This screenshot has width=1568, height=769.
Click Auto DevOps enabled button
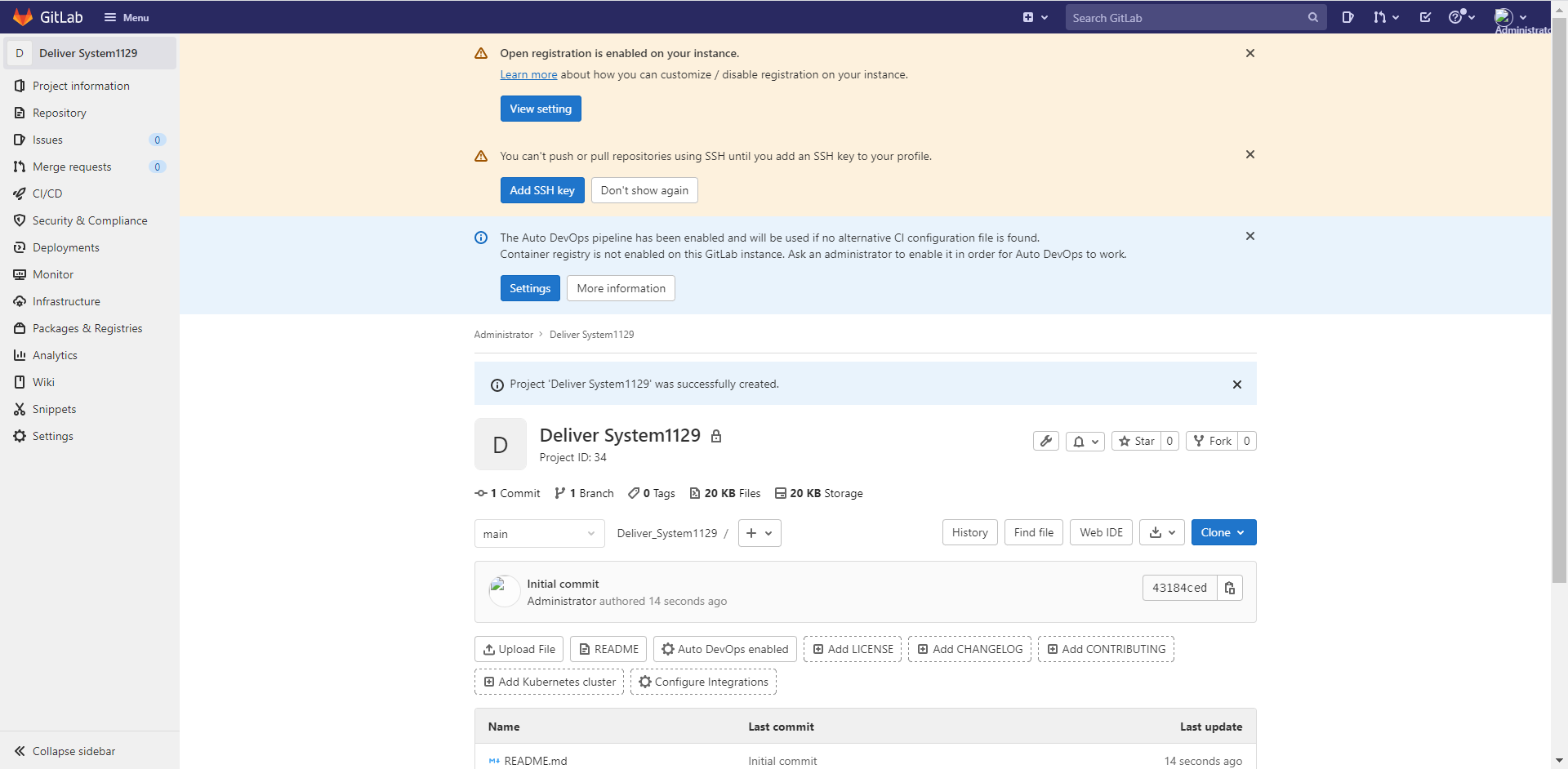coord(725,649)
